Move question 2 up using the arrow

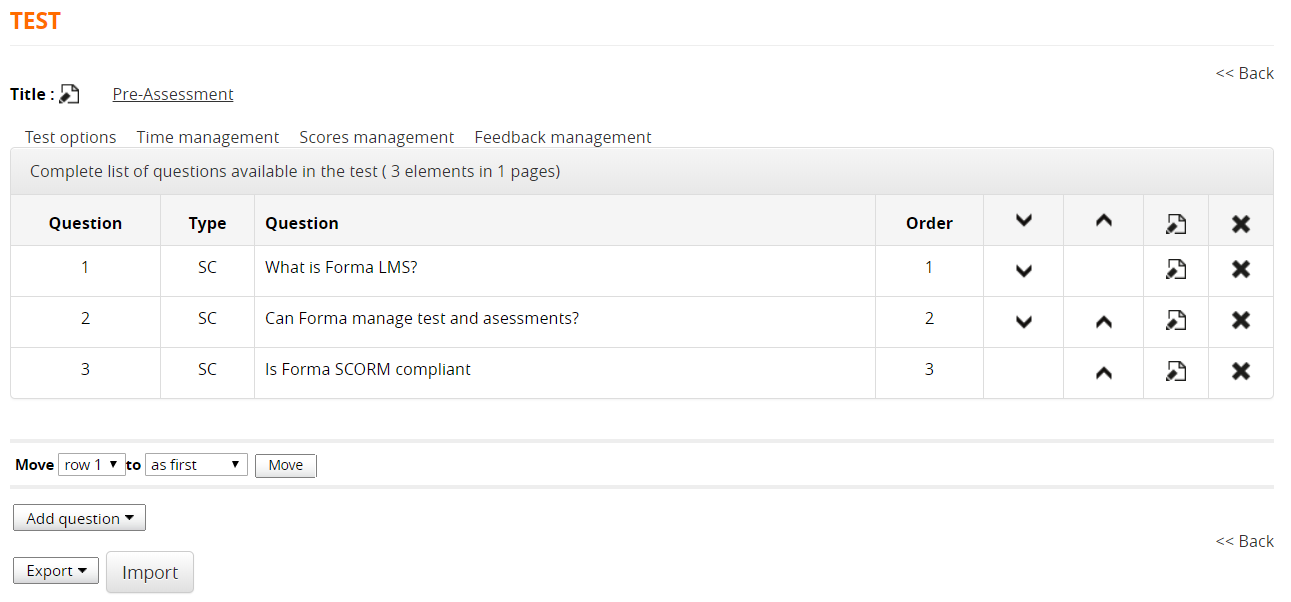(x=1103, y=321)
